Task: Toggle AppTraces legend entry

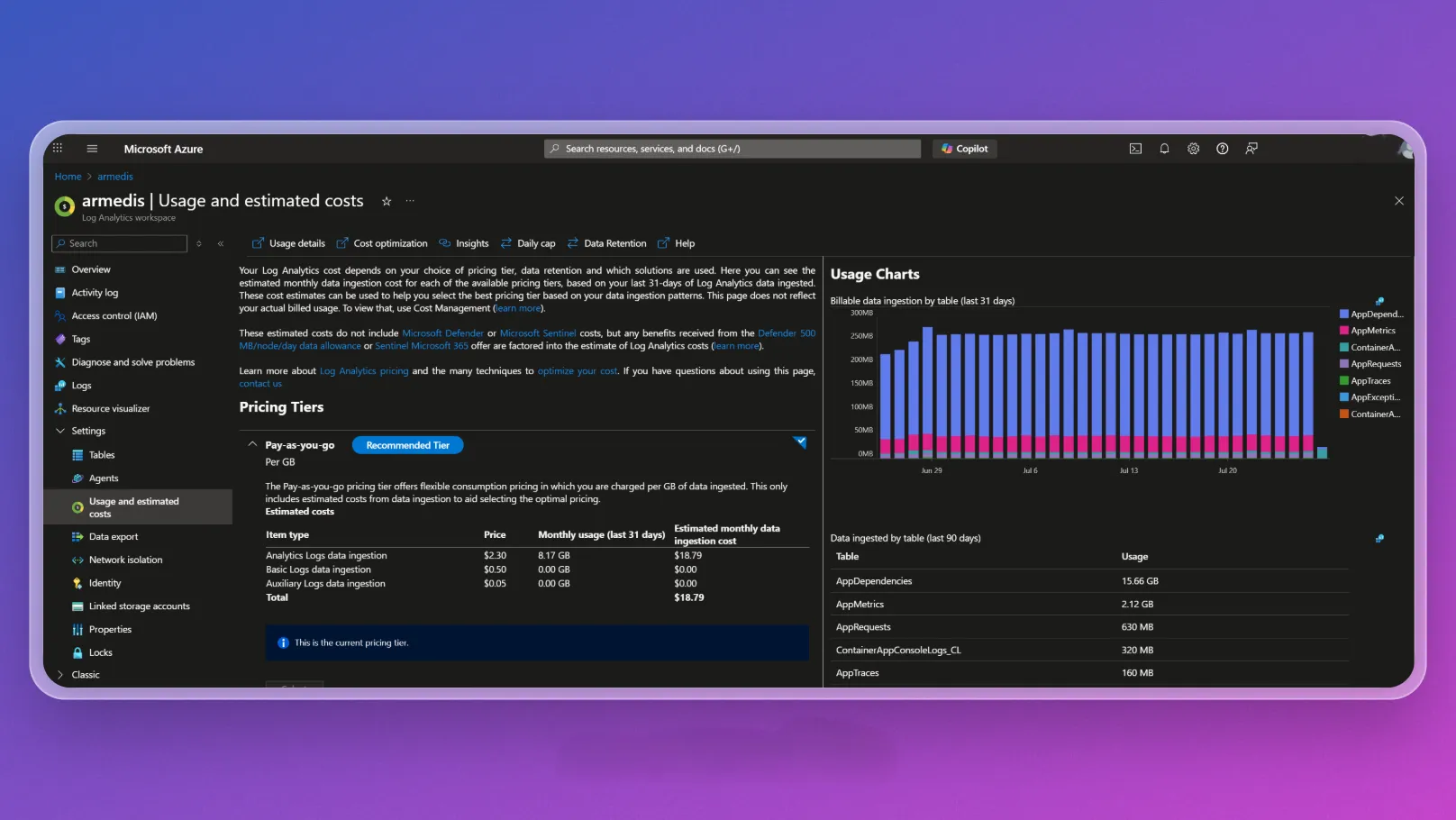Action: [1365, 381]
